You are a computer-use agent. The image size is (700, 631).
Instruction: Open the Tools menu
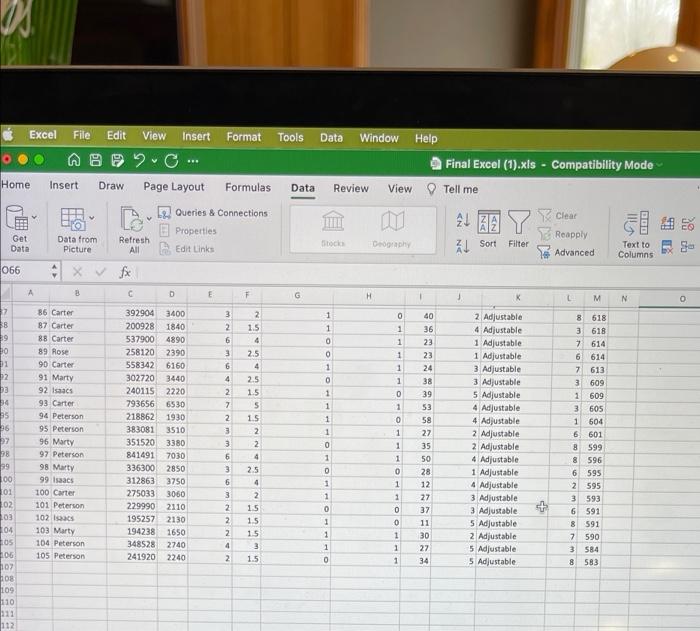coord(291,138)
